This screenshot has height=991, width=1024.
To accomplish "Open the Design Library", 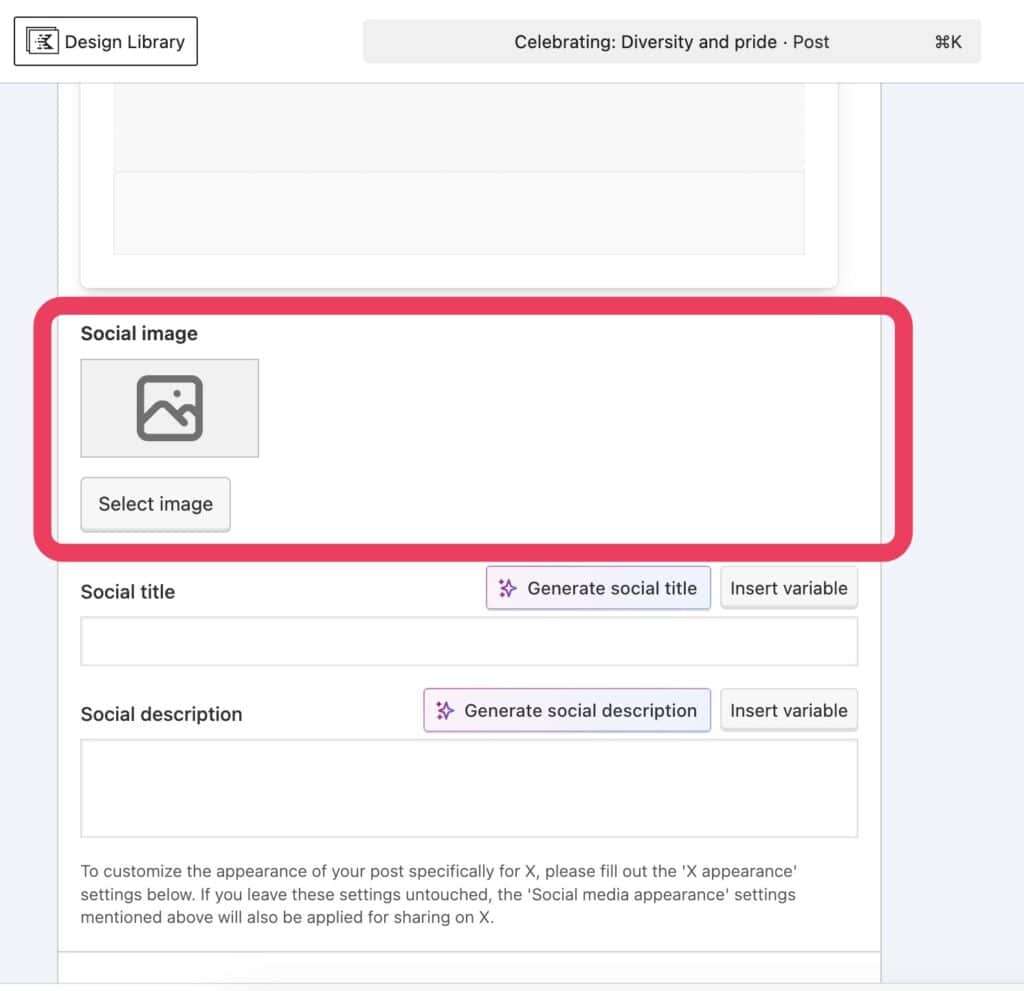I will pyautogui.click(x=105, y=42).
